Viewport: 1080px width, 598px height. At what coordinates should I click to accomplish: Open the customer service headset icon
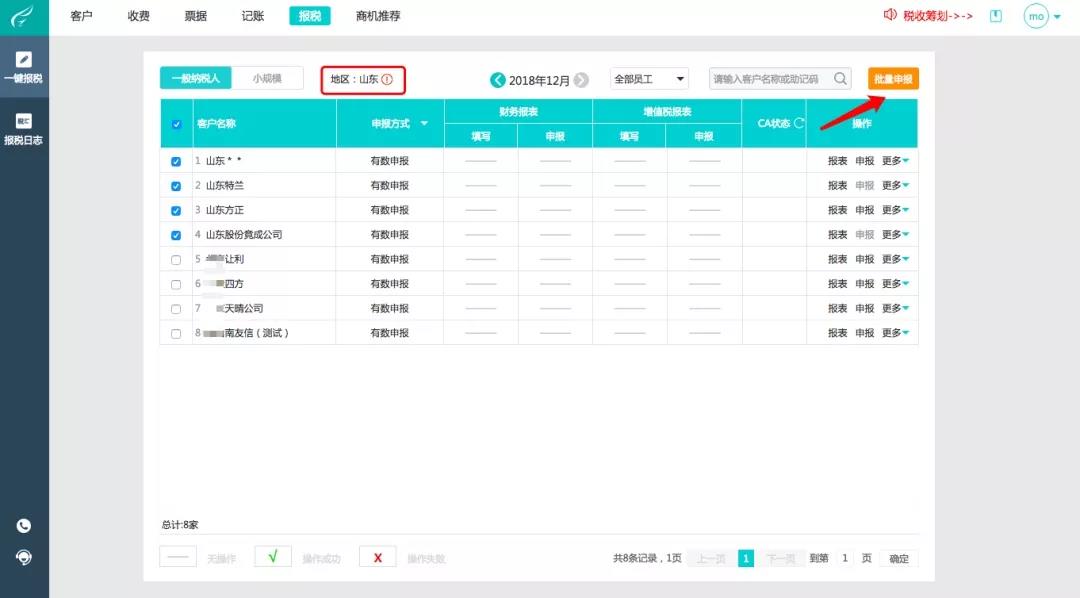23,557
